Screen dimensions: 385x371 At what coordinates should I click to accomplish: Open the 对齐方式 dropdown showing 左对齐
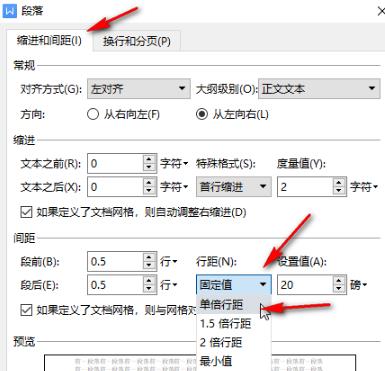tap(139, 89)
